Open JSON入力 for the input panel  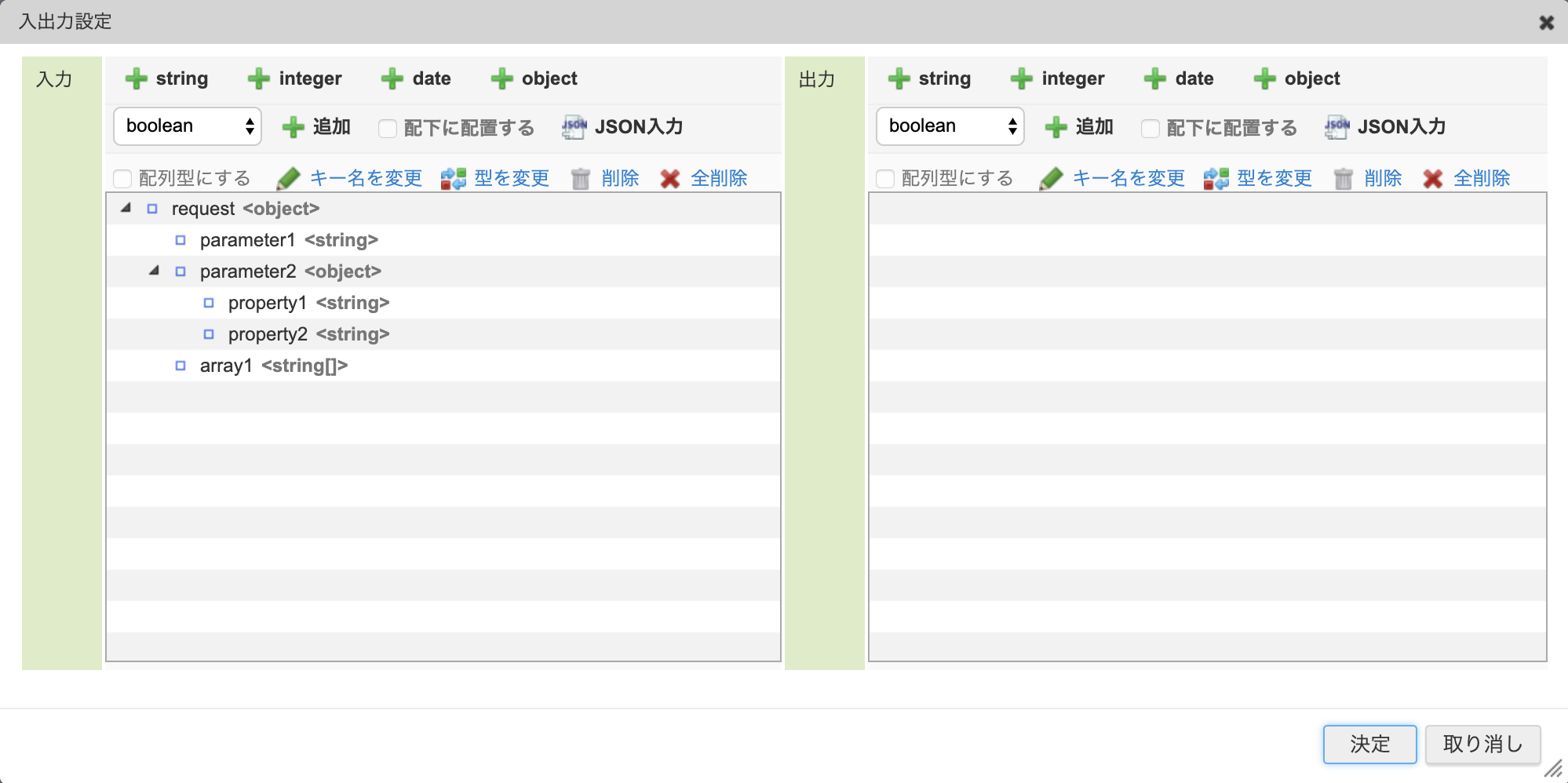click(623, 127)
